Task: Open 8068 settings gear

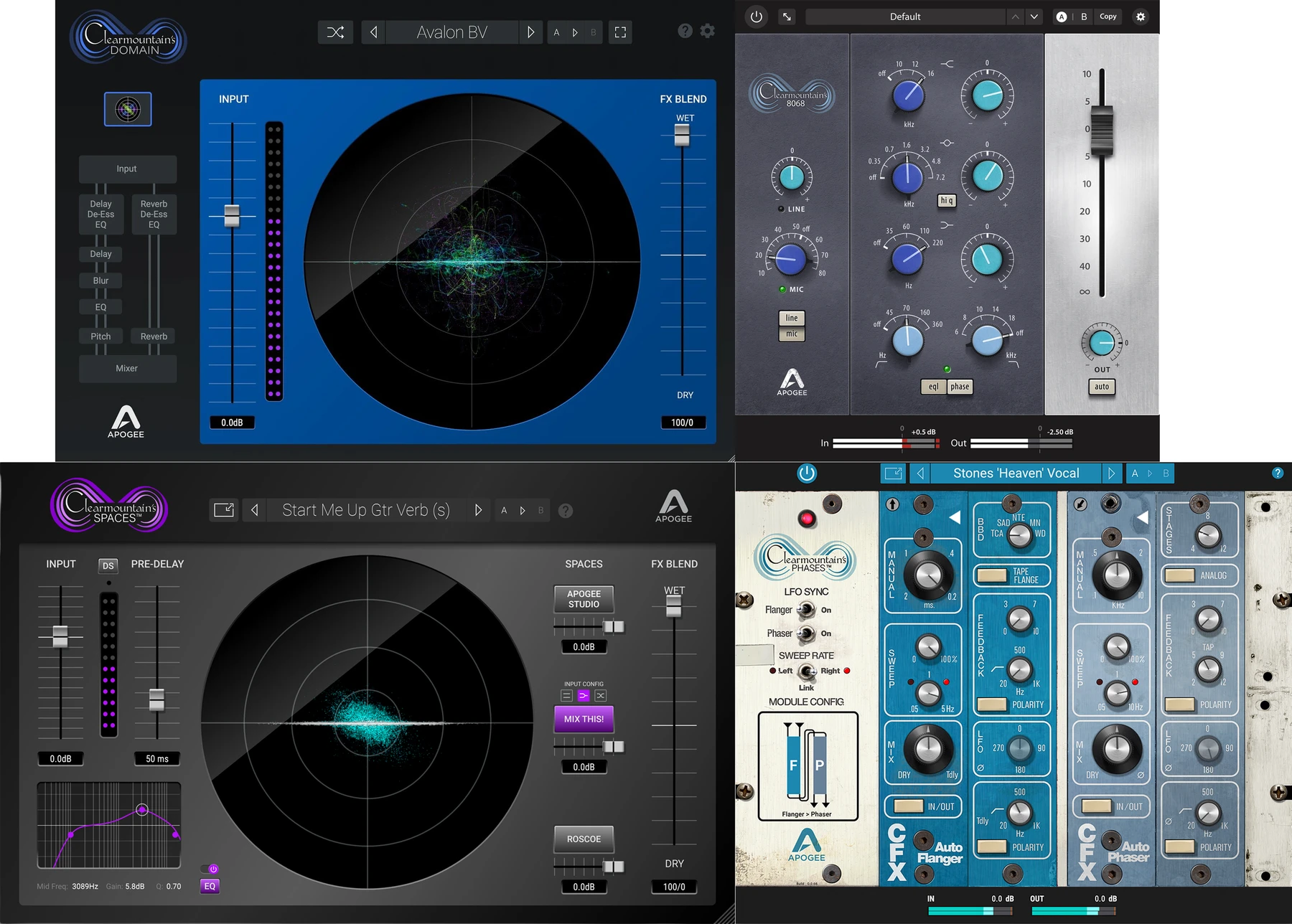Action: 1141,16
